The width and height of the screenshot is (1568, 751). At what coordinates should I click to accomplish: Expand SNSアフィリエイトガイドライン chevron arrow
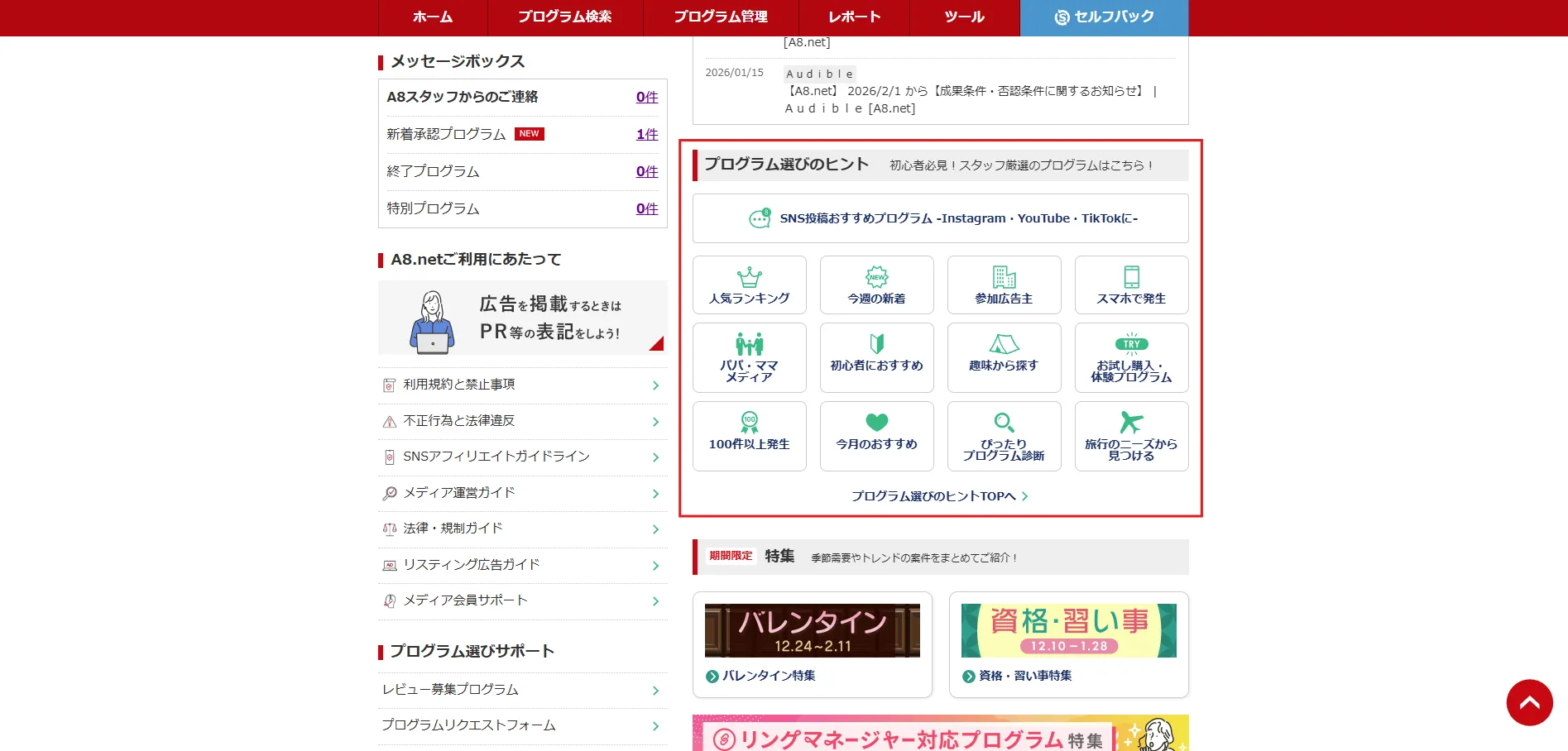(655, 457)
